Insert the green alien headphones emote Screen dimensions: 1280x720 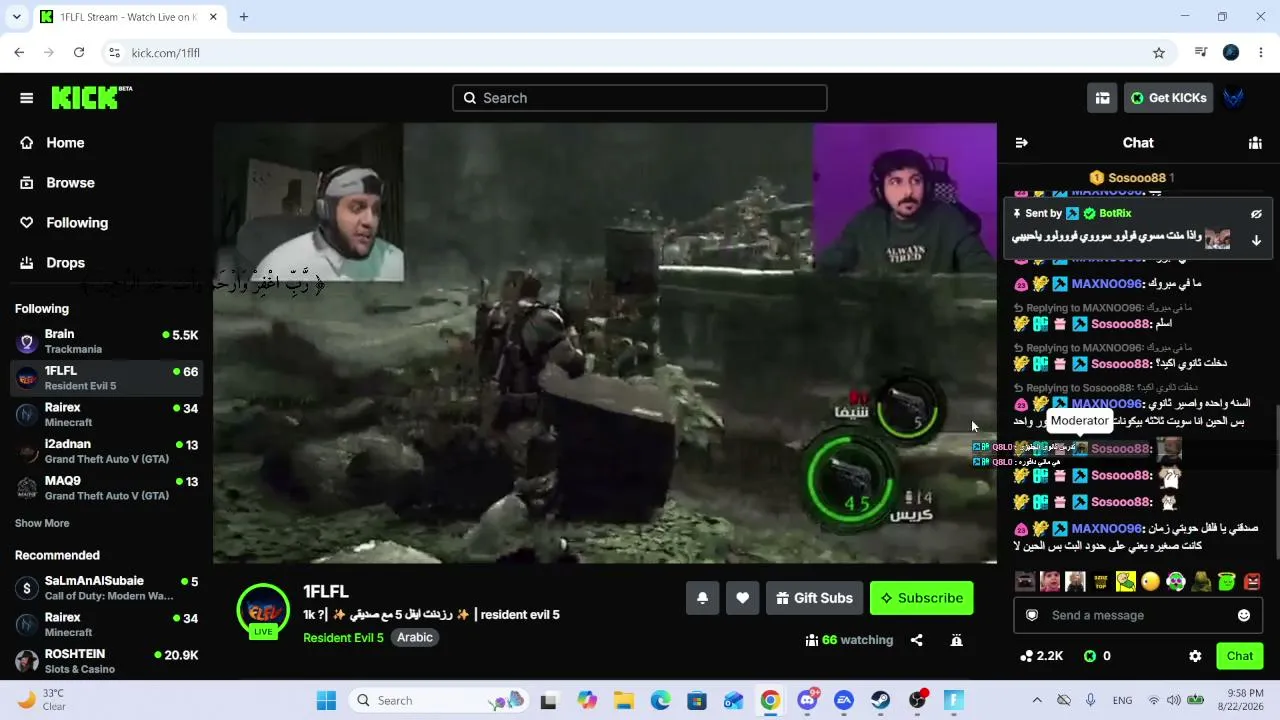[1176, 581]
